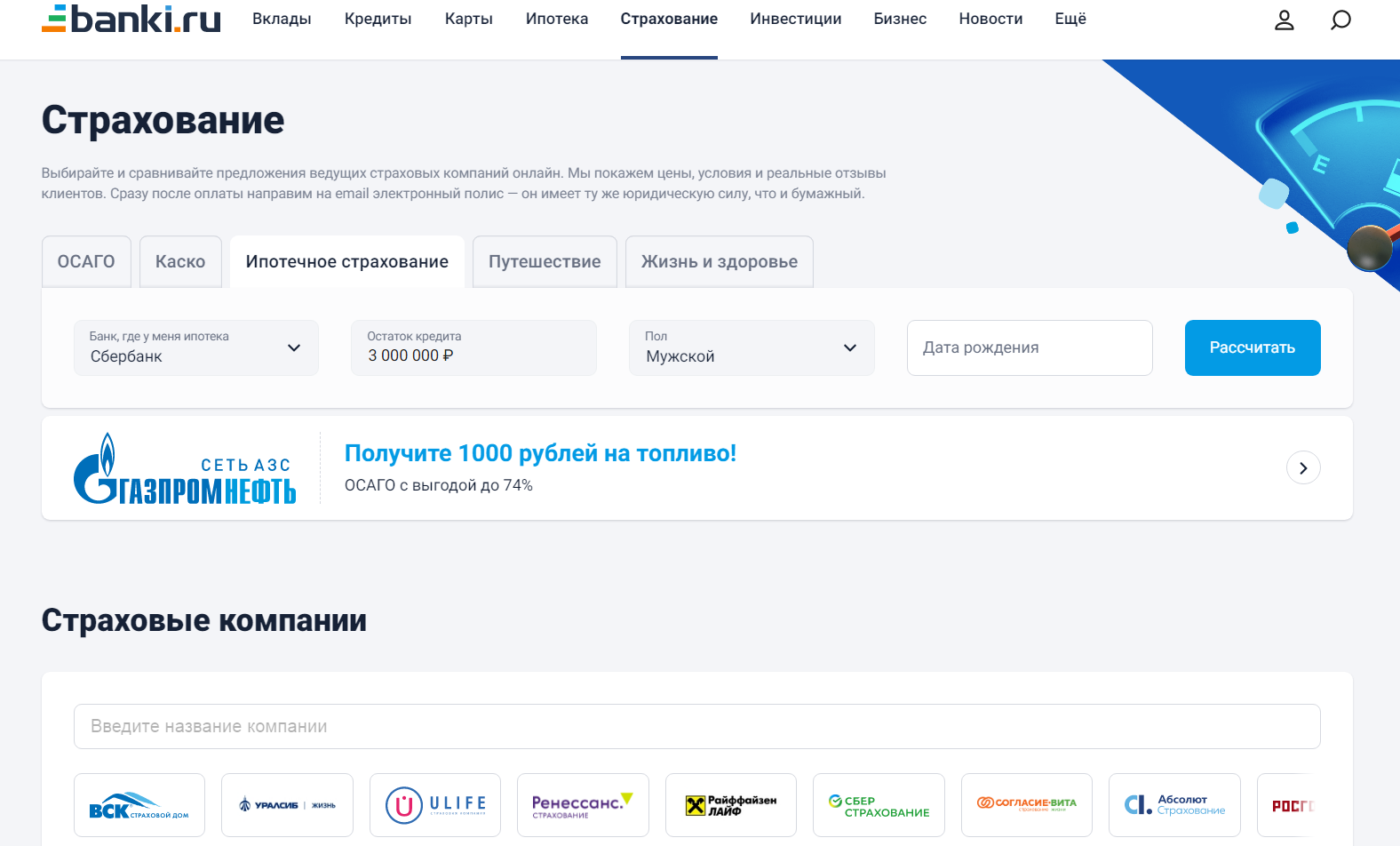Open the 'Получите 1000 рублей на топливо!' link
This screenshot has height=846, width=1400.
(x=540, y=453)
